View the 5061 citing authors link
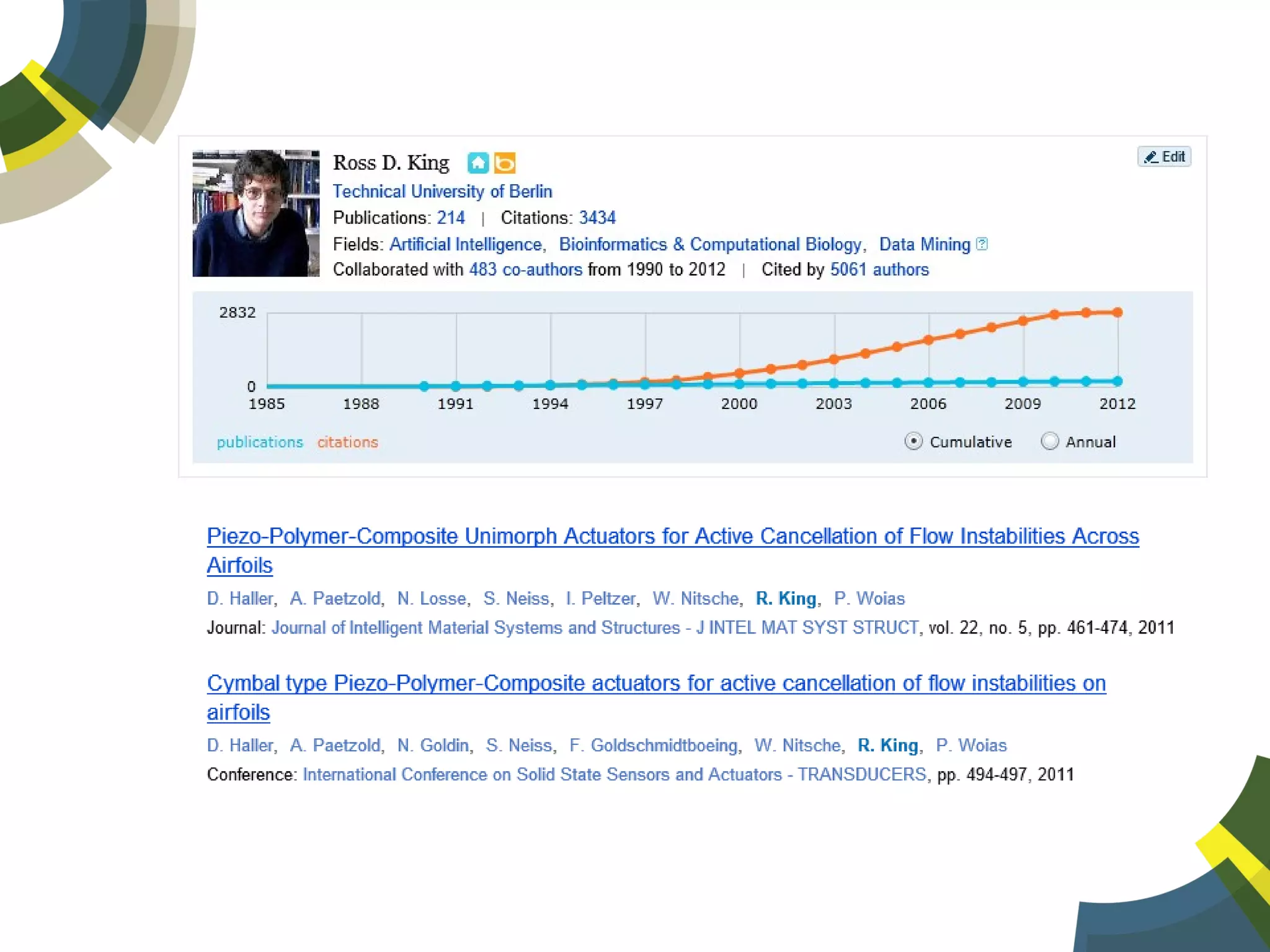The height and width of the screenshot is (952, 1270). pos(879,270)
